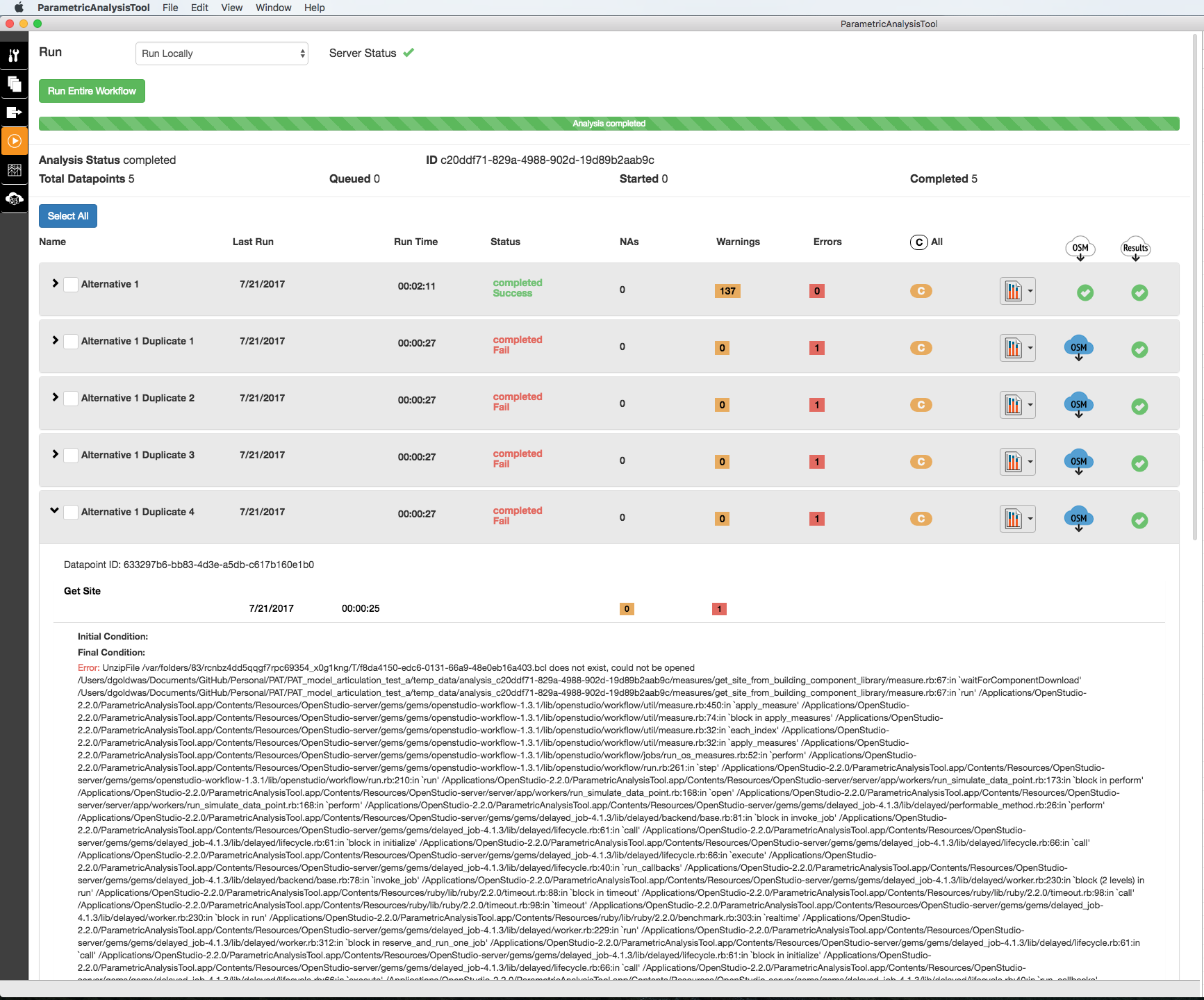Click clear C badge for Alternative 1 Duplicate 2
Image resolution: width=1204 pixels, height=1000 pixels.
(921, 405)
